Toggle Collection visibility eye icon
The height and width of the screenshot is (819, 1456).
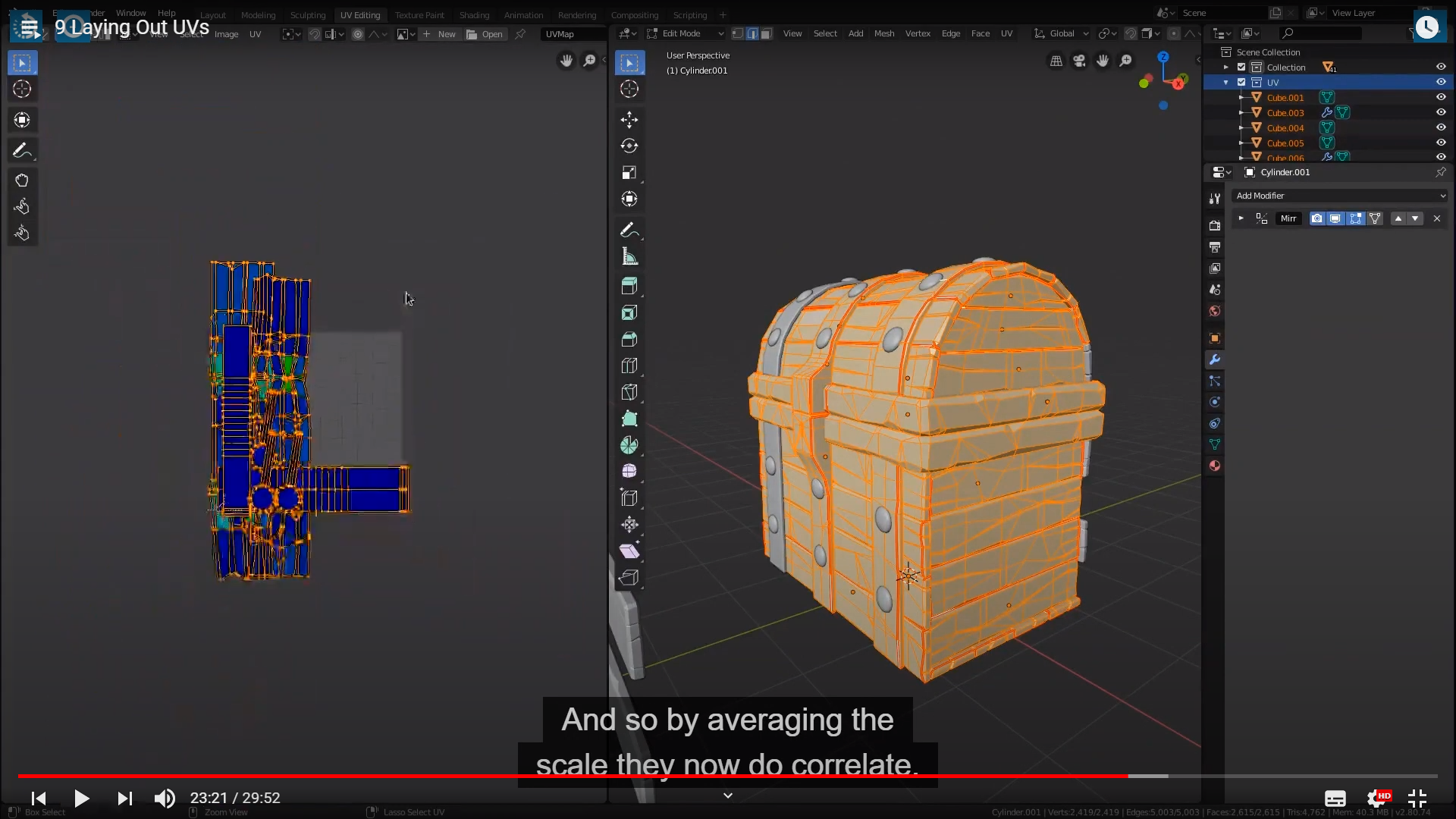[x=1441, y=67]
